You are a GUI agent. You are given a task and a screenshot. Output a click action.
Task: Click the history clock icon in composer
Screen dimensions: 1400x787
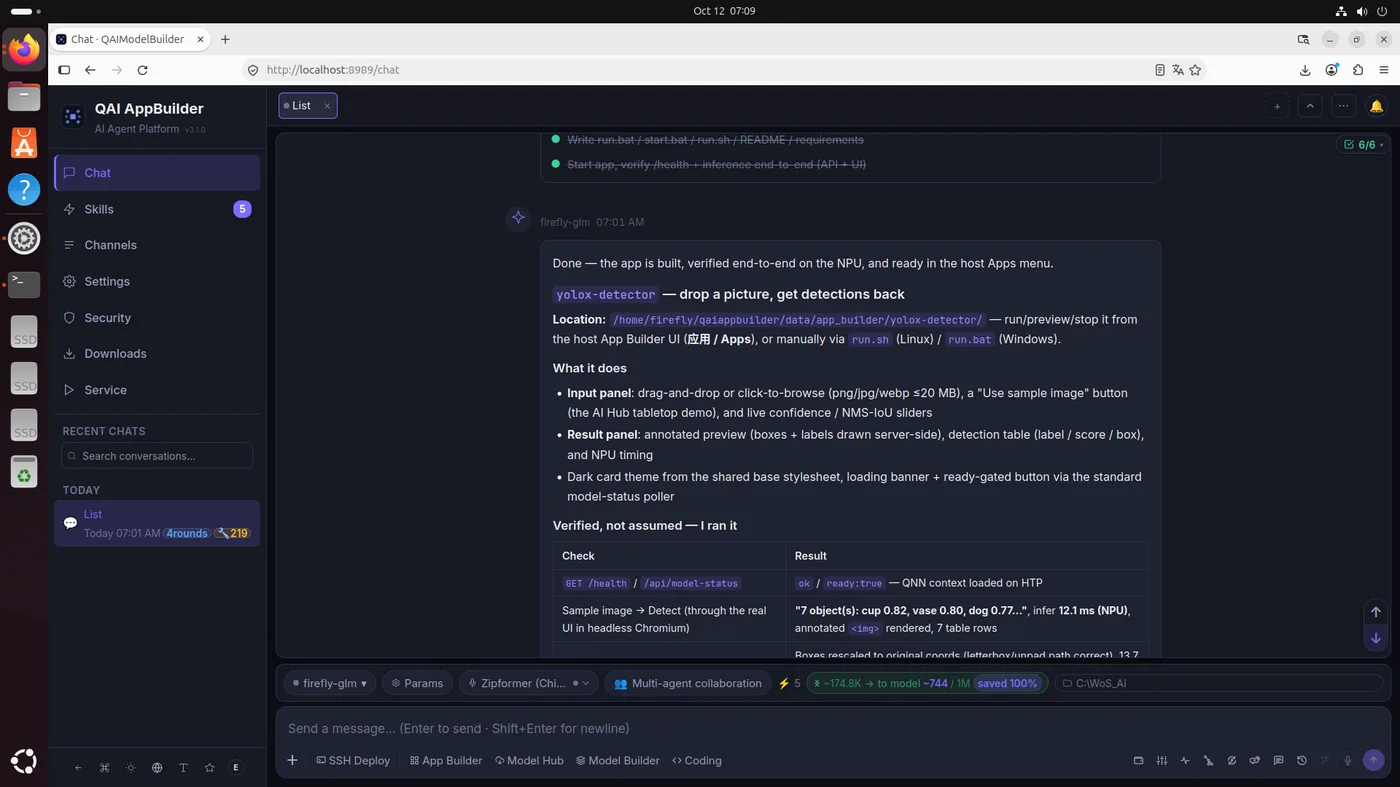coord(1301,761)
